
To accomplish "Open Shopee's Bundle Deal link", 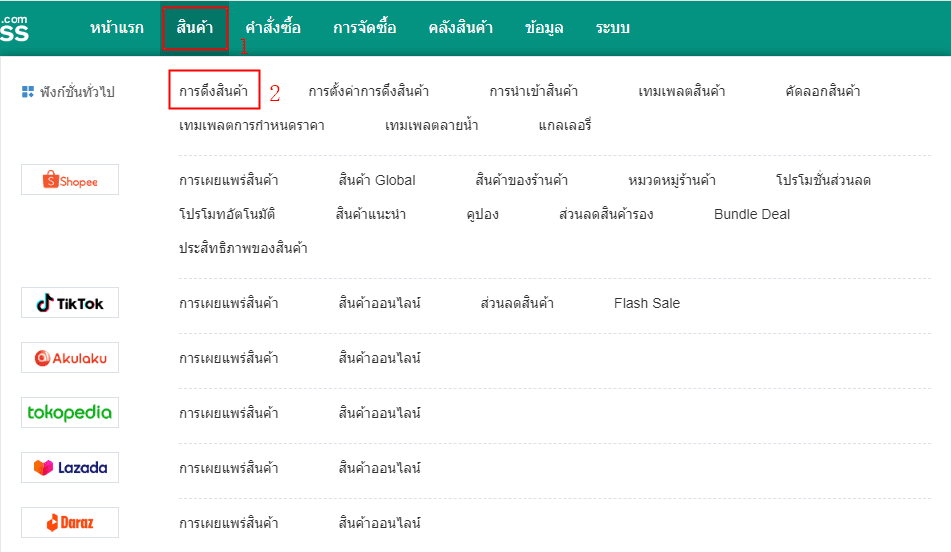I will pos(752,214).
